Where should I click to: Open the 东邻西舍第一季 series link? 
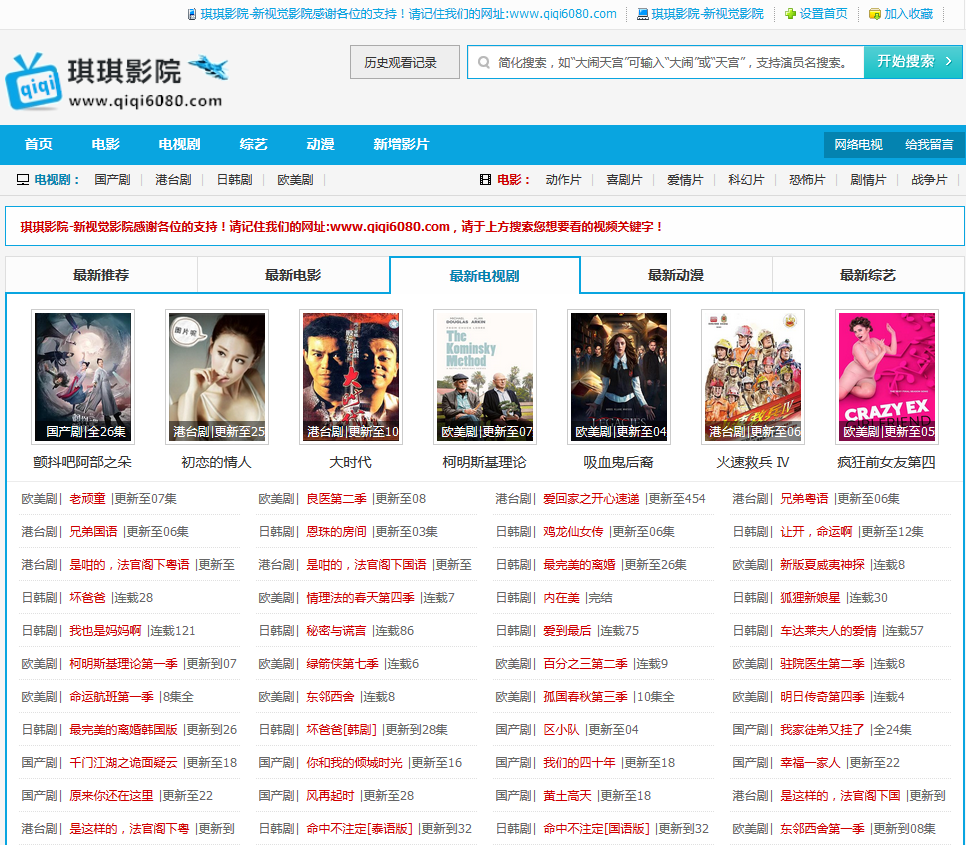822,829
